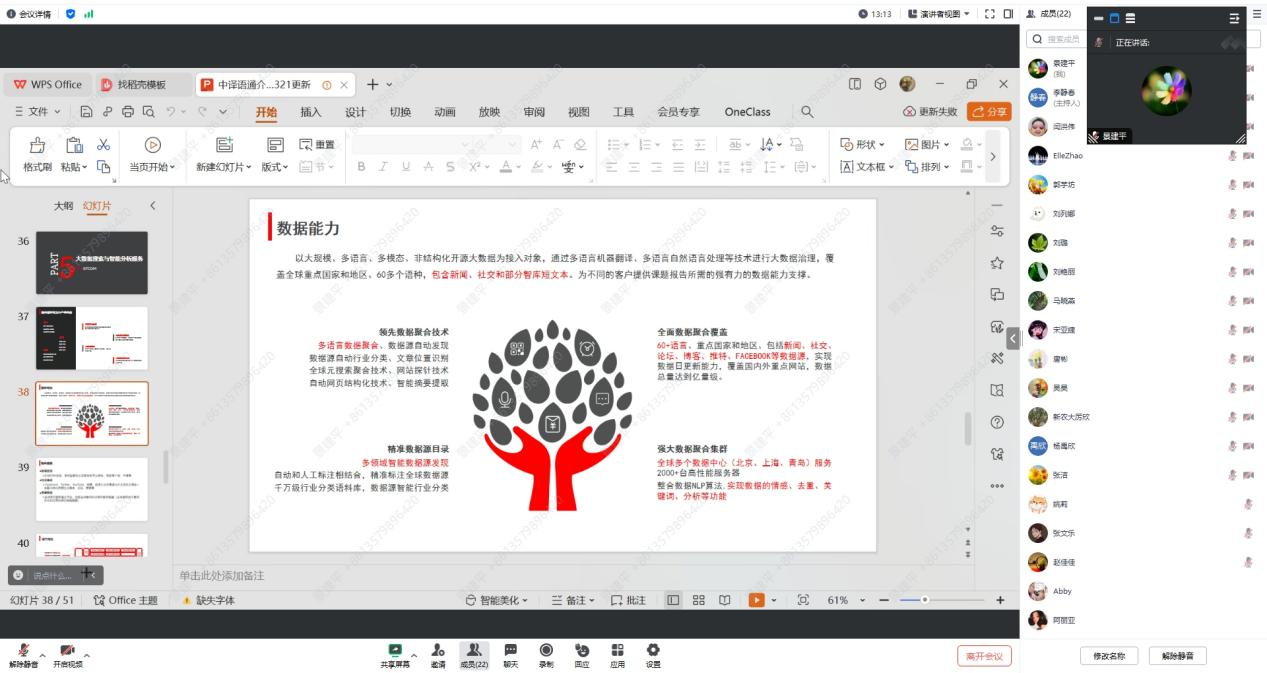The image size is (1267, 673).
Task: Click the 共享屏幕 share screen icon
Action: point(395,650)
